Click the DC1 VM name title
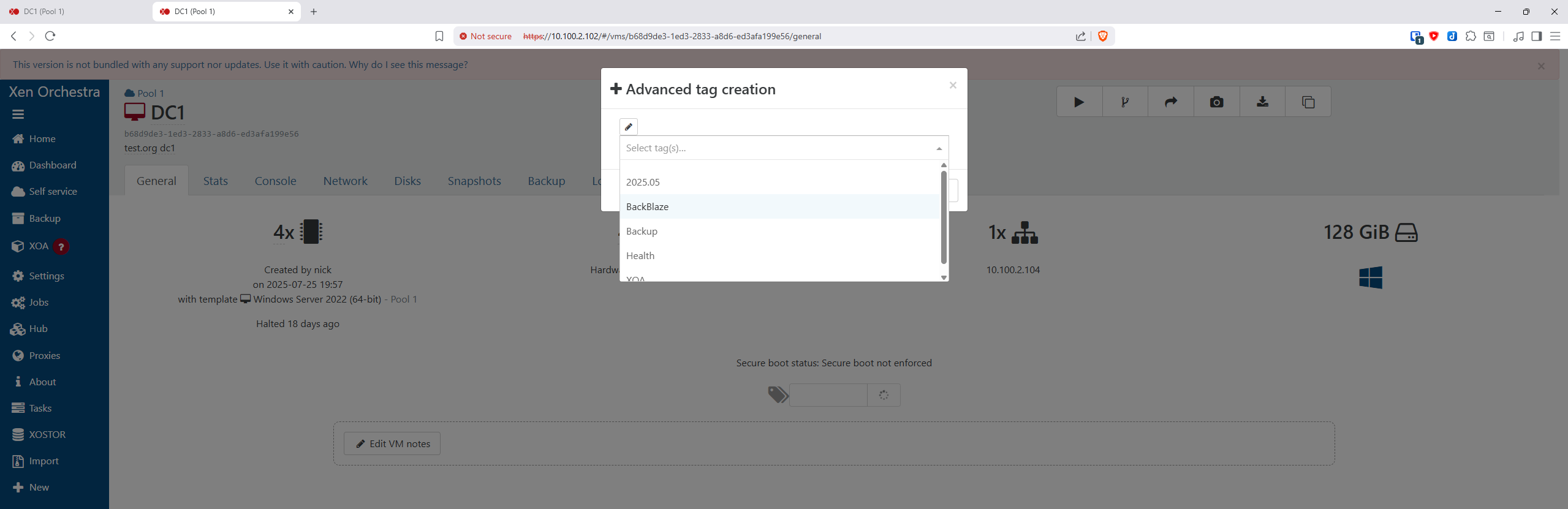The image size is (1568, 509). pos(167,113)
